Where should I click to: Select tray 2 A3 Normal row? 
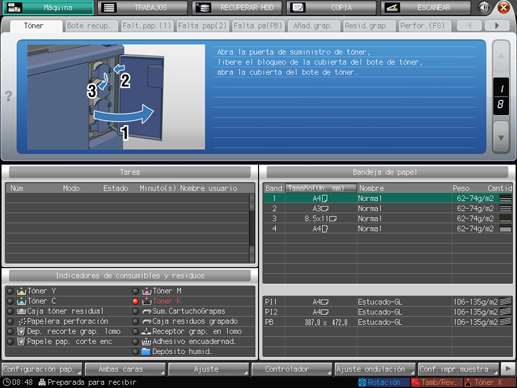coord(388,208)
